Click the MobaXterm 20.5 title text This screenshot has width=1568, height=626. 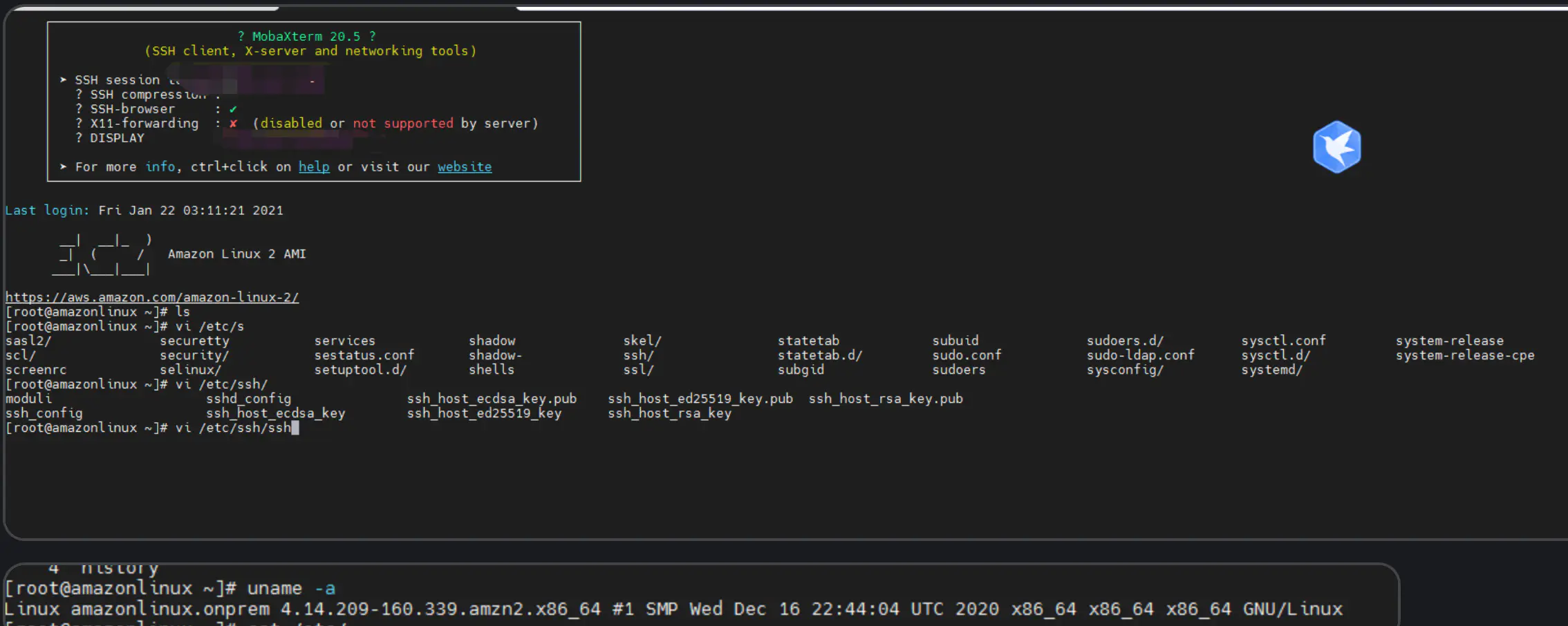(x=306, y=37)
